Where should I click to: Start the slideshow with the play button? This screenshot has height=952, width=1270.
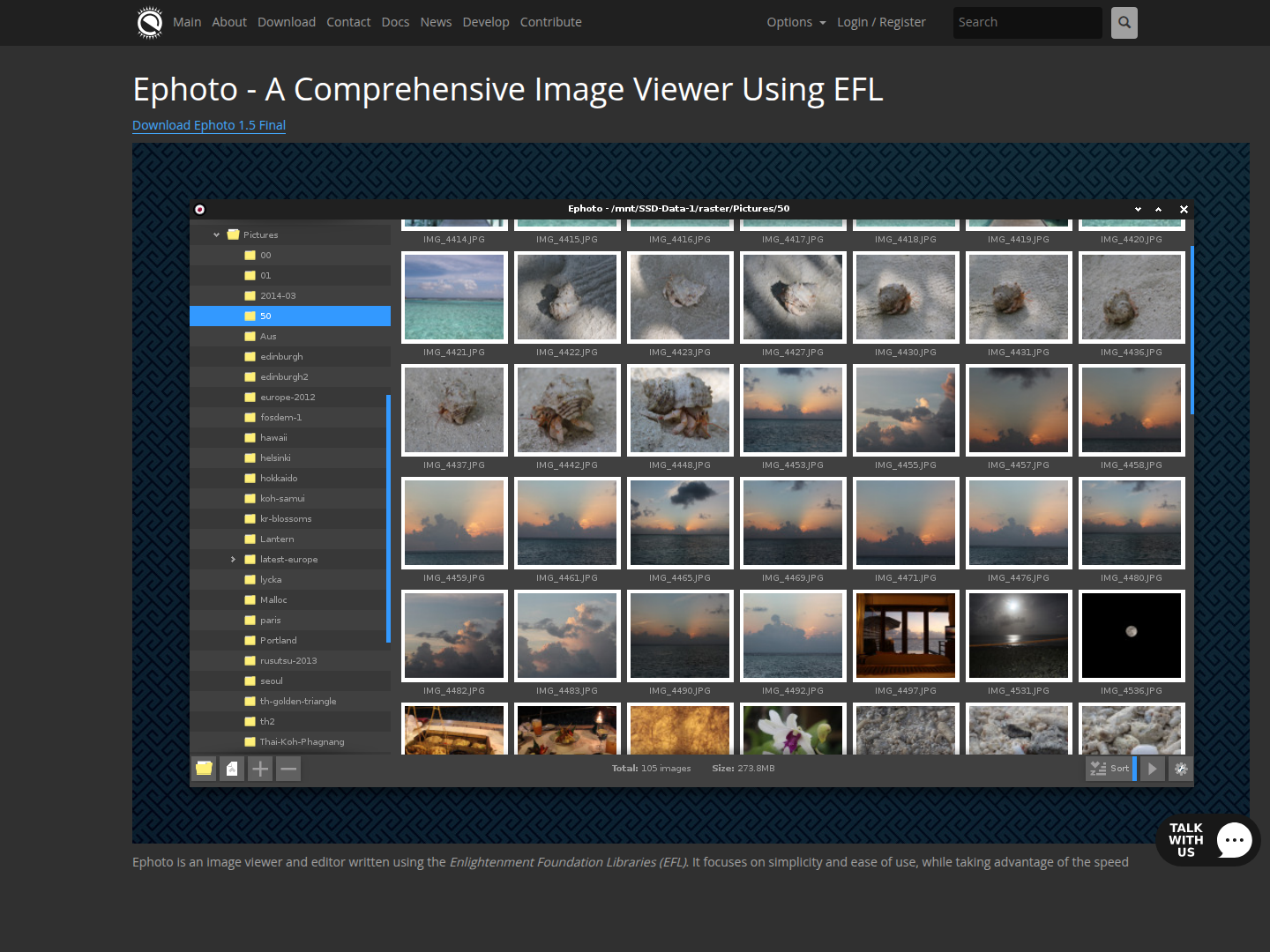(1152, 769)
